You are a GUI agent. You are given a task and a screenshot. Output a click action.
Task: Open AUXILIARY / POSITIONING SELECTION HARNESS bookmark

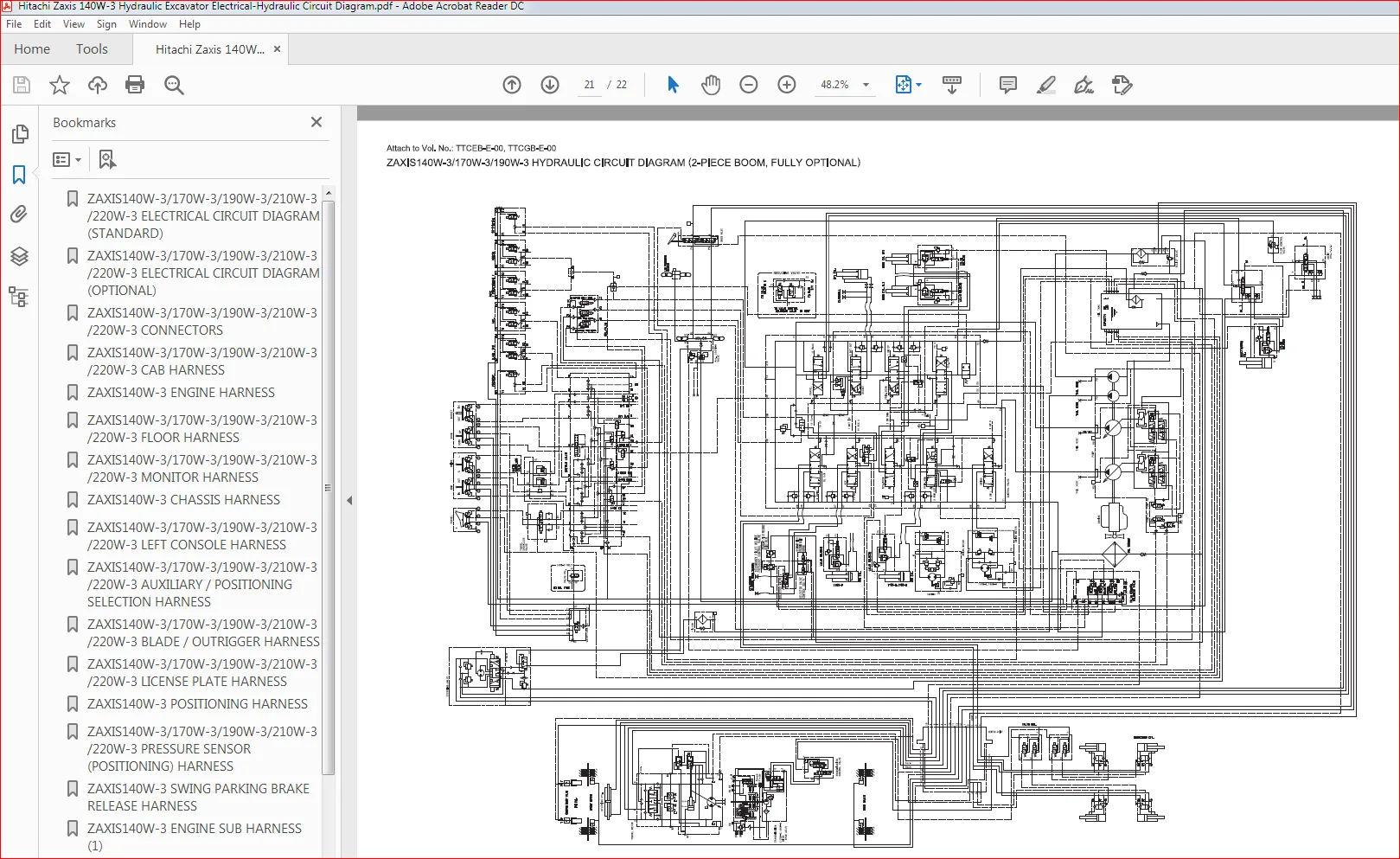coord(202,584)
